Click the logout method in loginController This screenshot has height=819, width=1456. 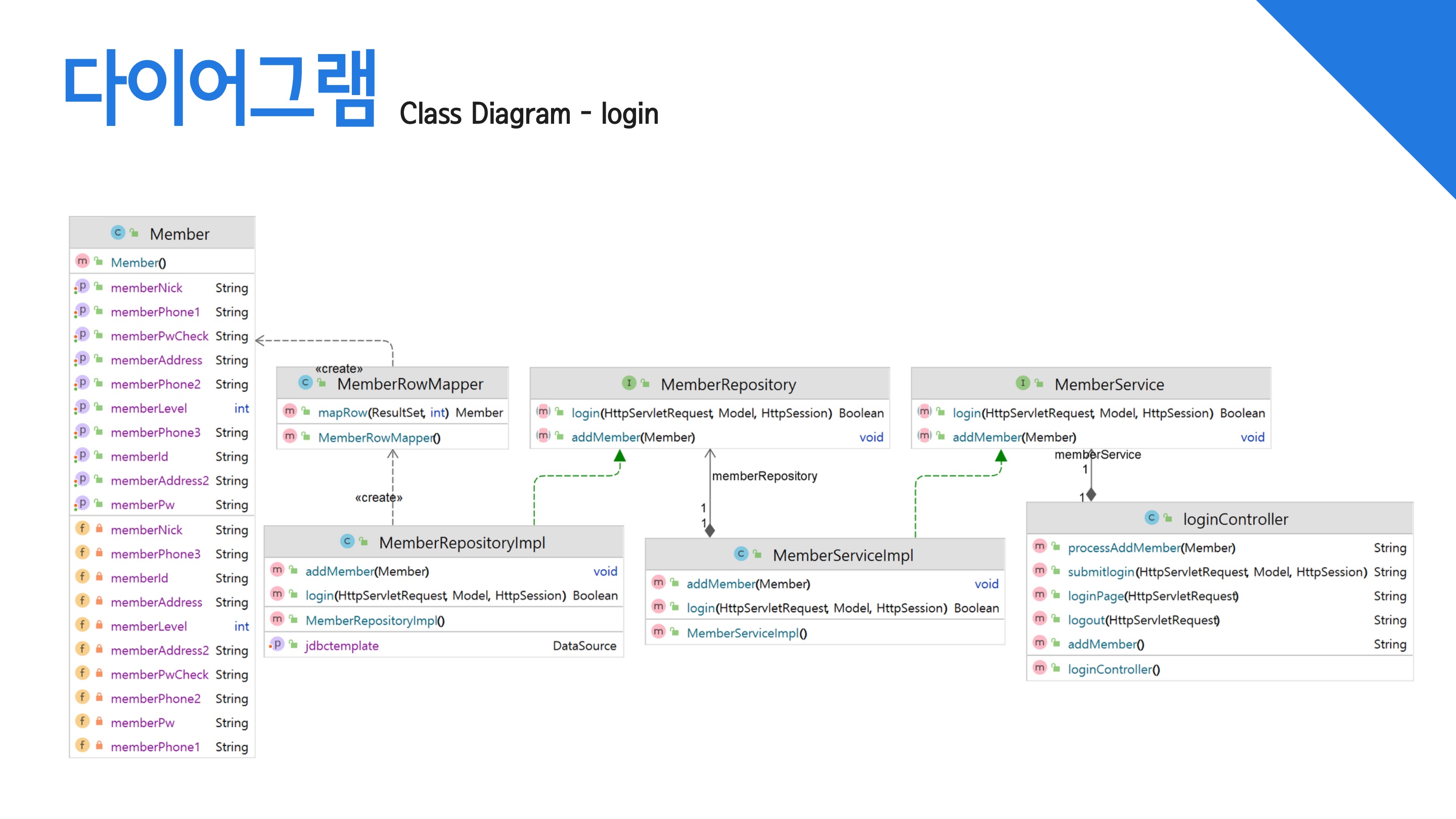coord(1086,620)
